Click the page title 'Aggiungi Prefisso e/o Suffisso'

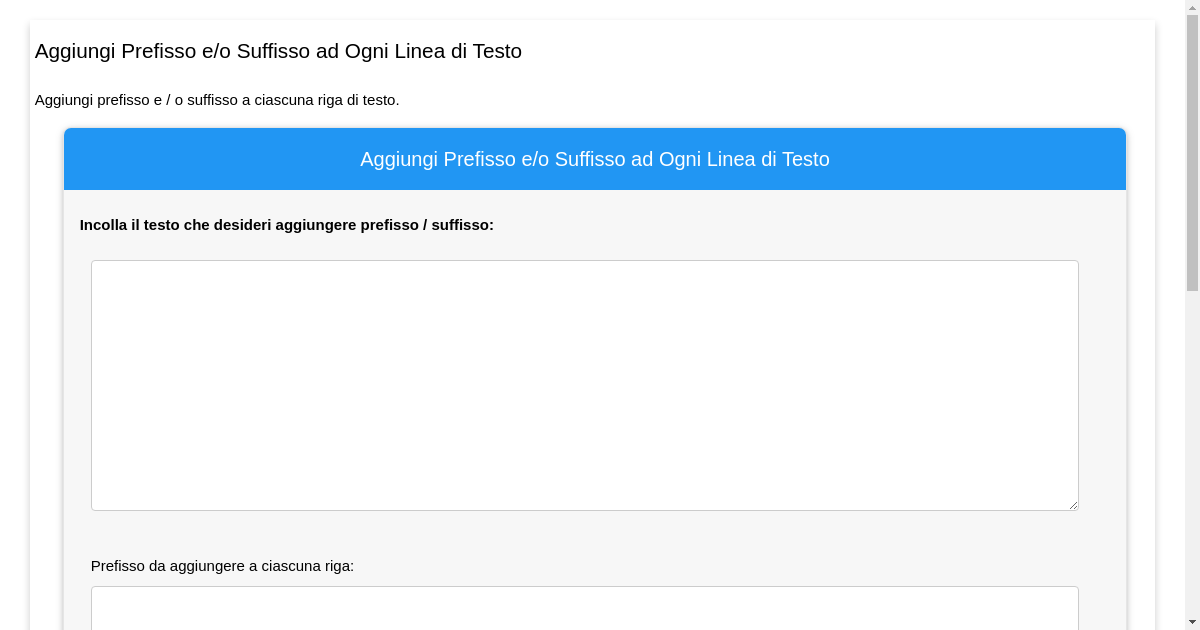278,51
